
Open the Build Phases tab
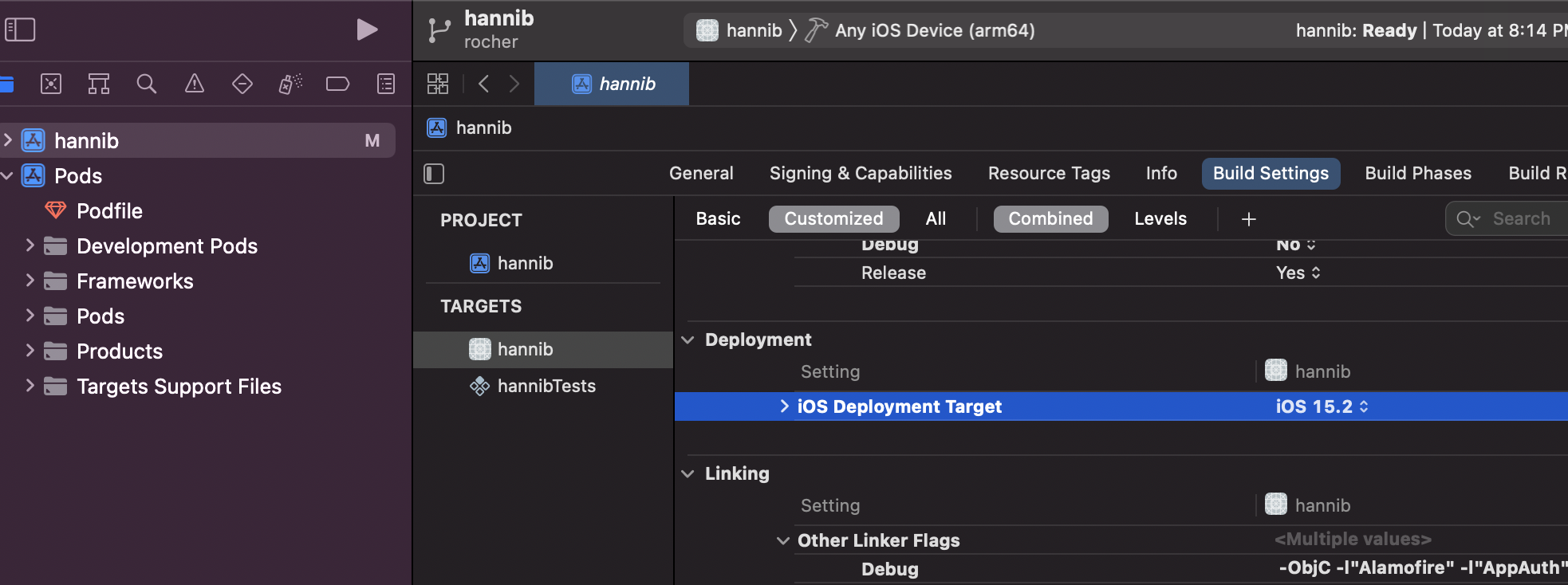pyautogui.click(x=1418, y=173)
